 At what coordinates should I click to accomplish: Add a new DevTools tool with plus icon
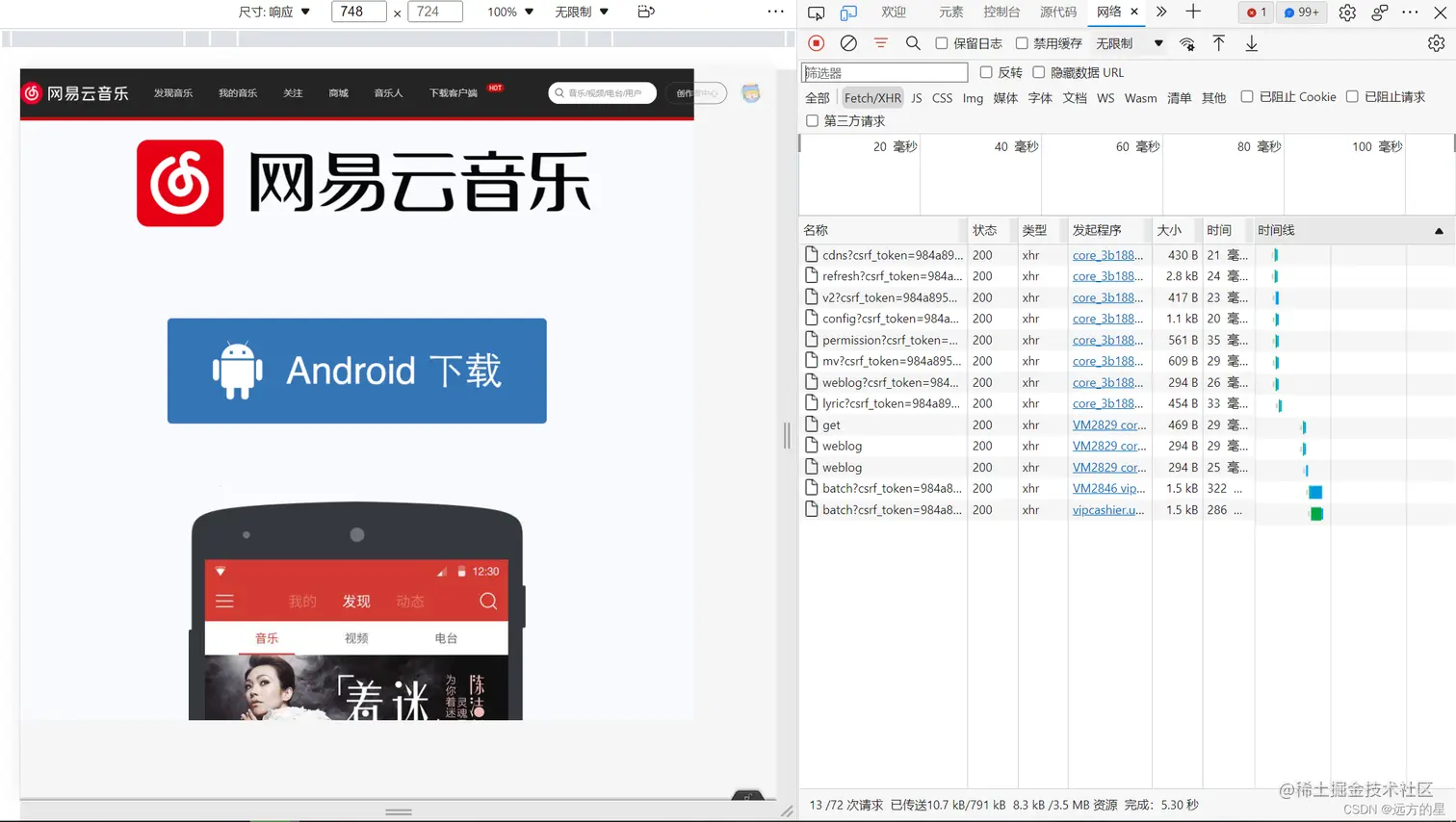[1193, 13]
